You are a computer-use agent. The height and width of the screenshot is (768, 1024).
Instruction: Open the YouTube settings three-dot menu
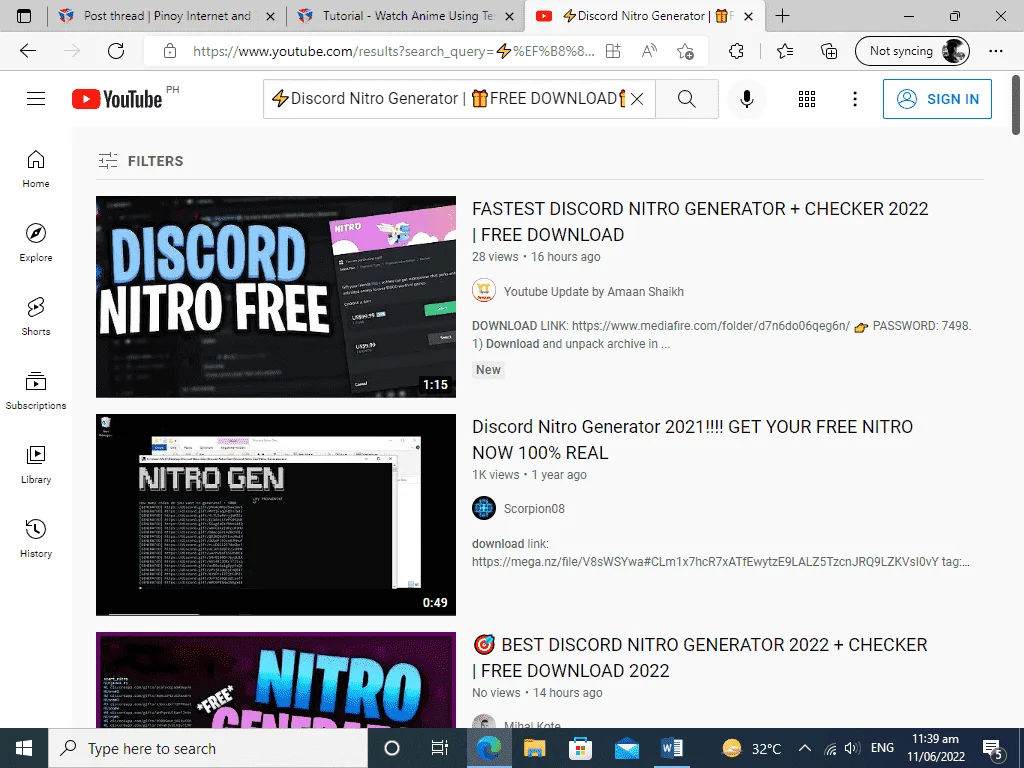pos(854,99)
